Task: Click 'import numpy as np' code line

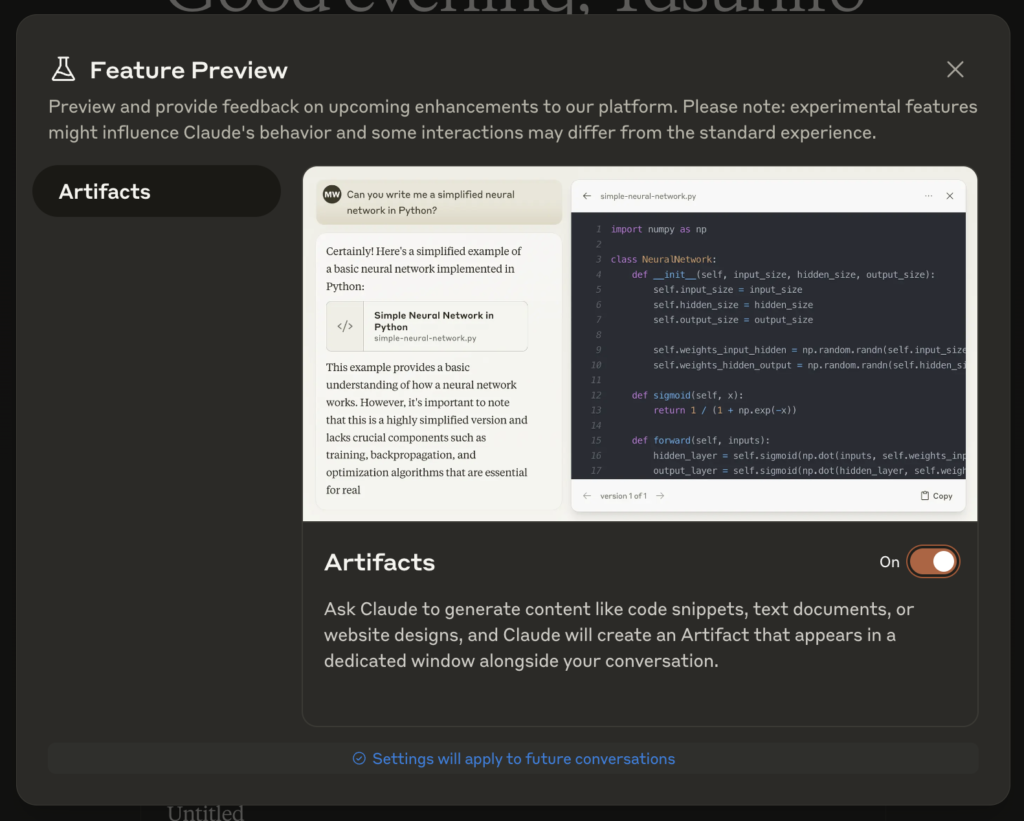Action: coord(658,229)
